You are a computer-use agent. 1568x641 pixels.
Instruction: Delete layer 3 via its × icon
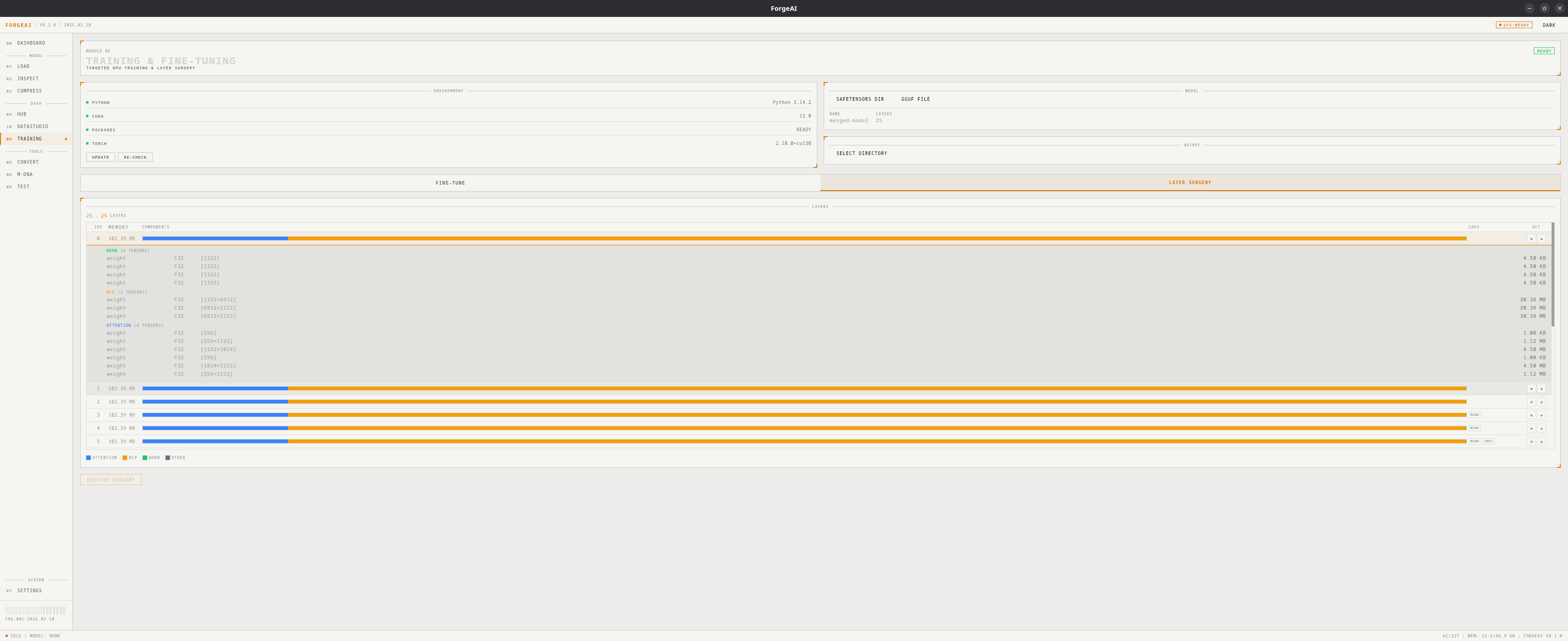1531,415
